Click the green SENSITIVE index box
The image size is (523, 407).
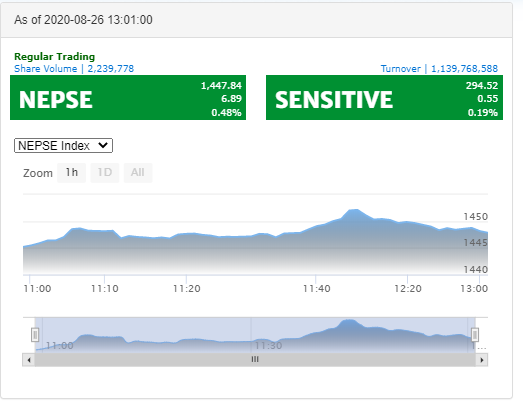384,97
